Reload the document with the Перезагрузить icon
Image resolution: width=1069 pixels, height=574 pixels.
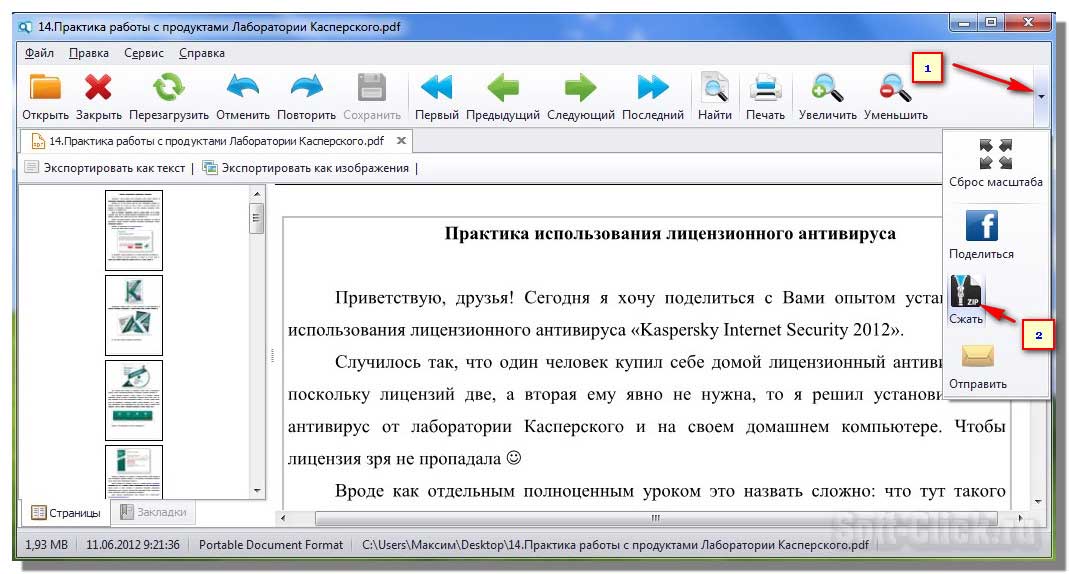(168, 88)
